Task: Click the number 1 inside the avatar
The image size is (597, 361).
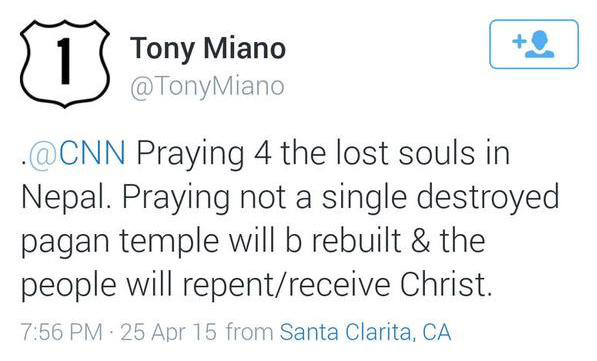Action: pos(65,60)
